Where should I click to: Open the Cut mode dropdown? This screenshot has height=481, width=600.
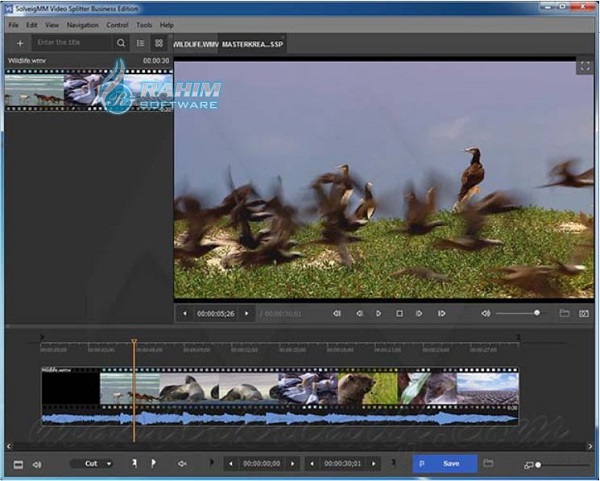97,464
